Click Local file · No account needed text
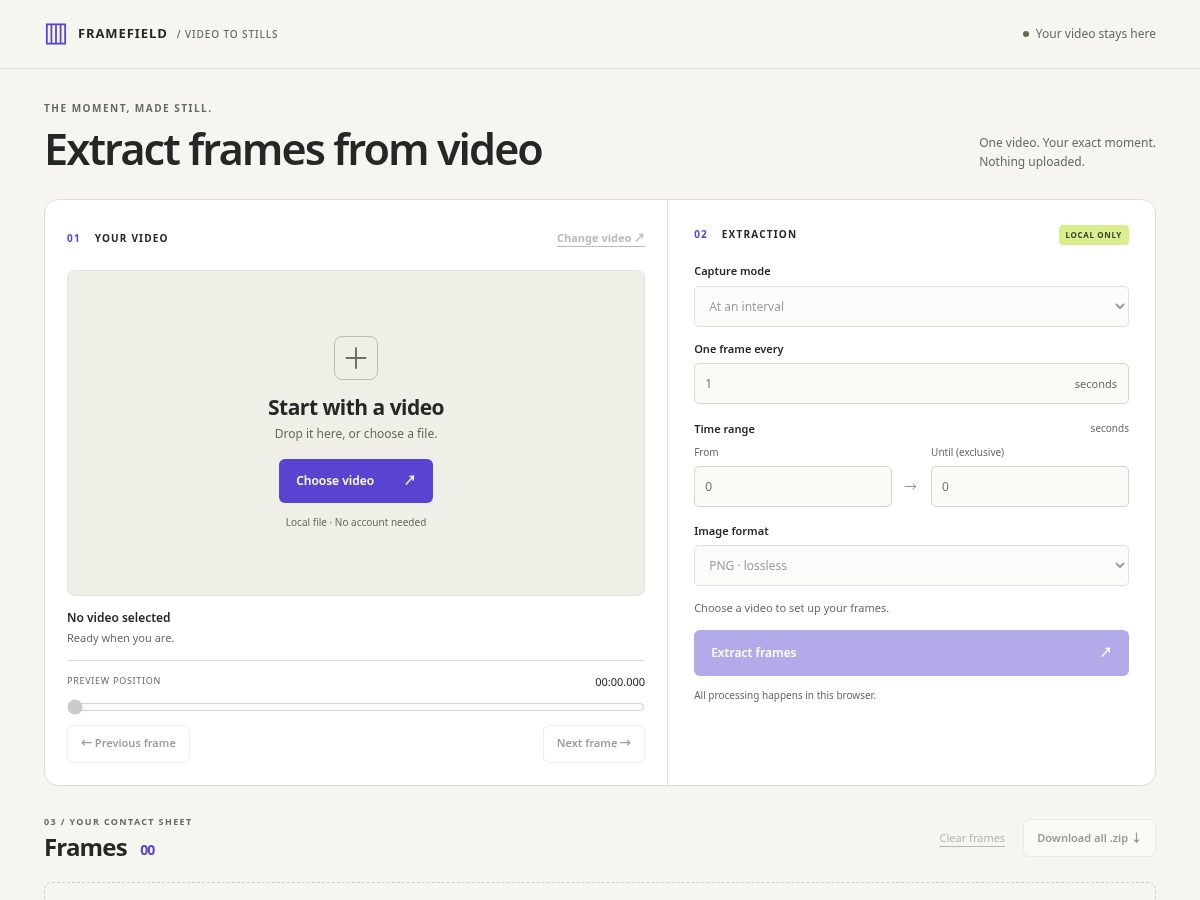This screenshot has height=900, width=1200. pyautogui.click(x=356, y=522)
